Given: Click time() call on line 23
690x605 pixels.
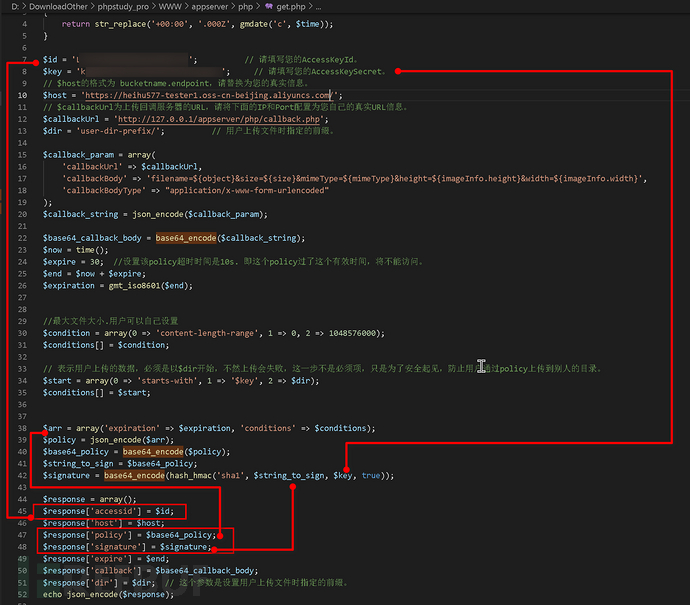Looking at the screenshot, I should coord(90,250).
